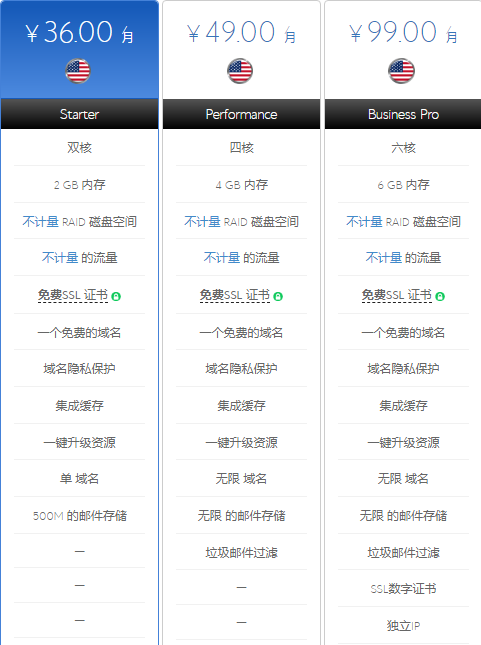Click the green SSL lock icon in the Business Pro column
481x645 pixels.
tap(440, 296)
